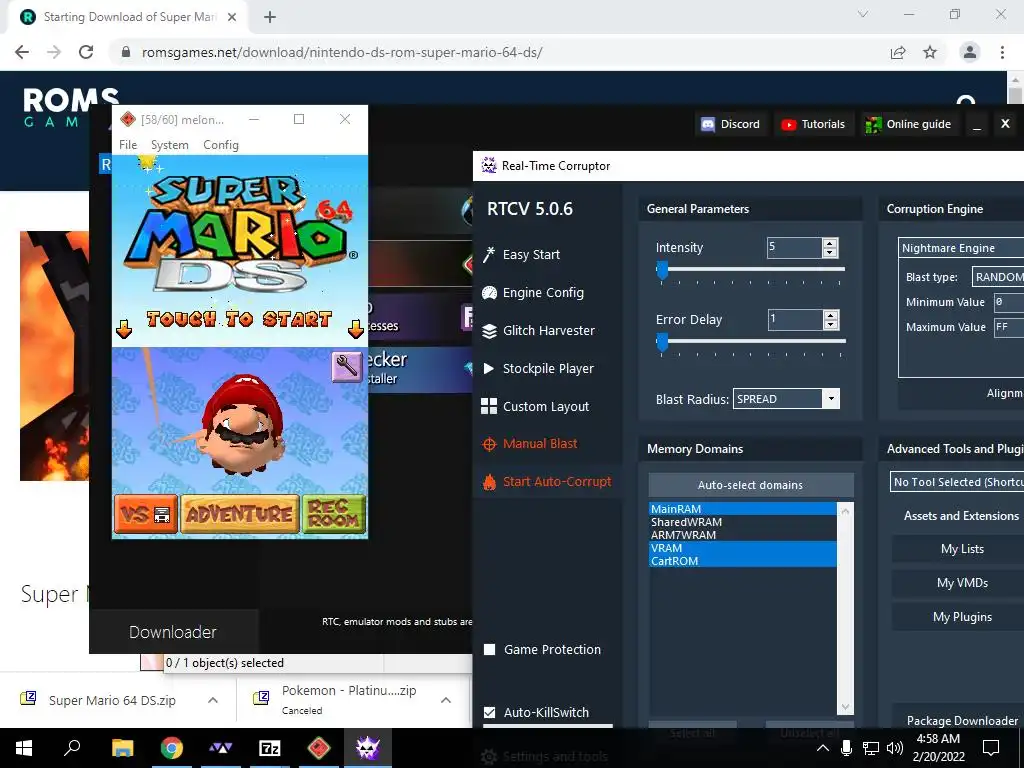1024x768 pixels.
Task: Open Windows Start menu
Action: (24, 748)
